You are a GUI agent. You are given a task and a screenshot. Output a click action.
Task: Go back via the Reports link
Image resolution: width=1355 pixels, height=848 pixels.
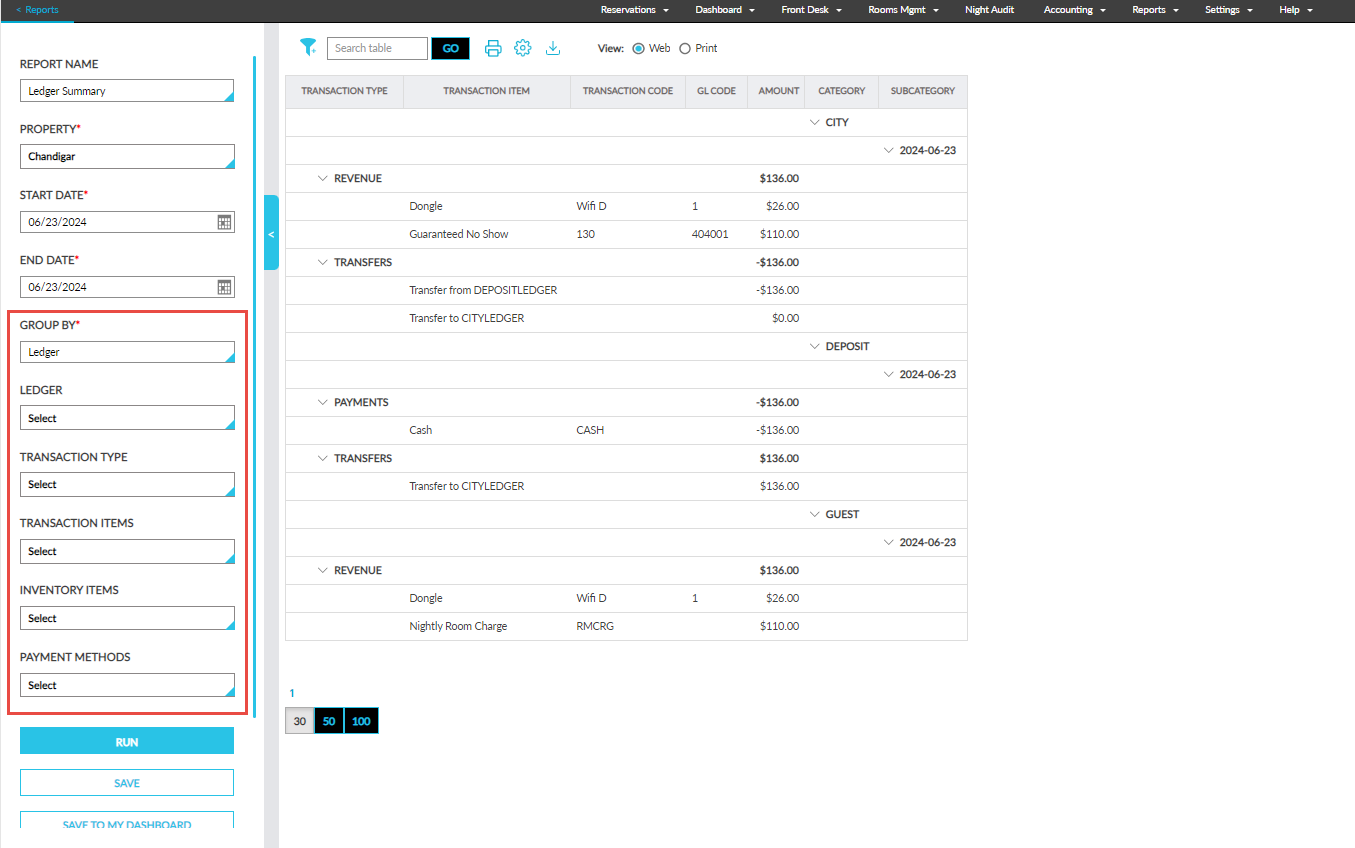pyautogui.click(x=37, y=10)
